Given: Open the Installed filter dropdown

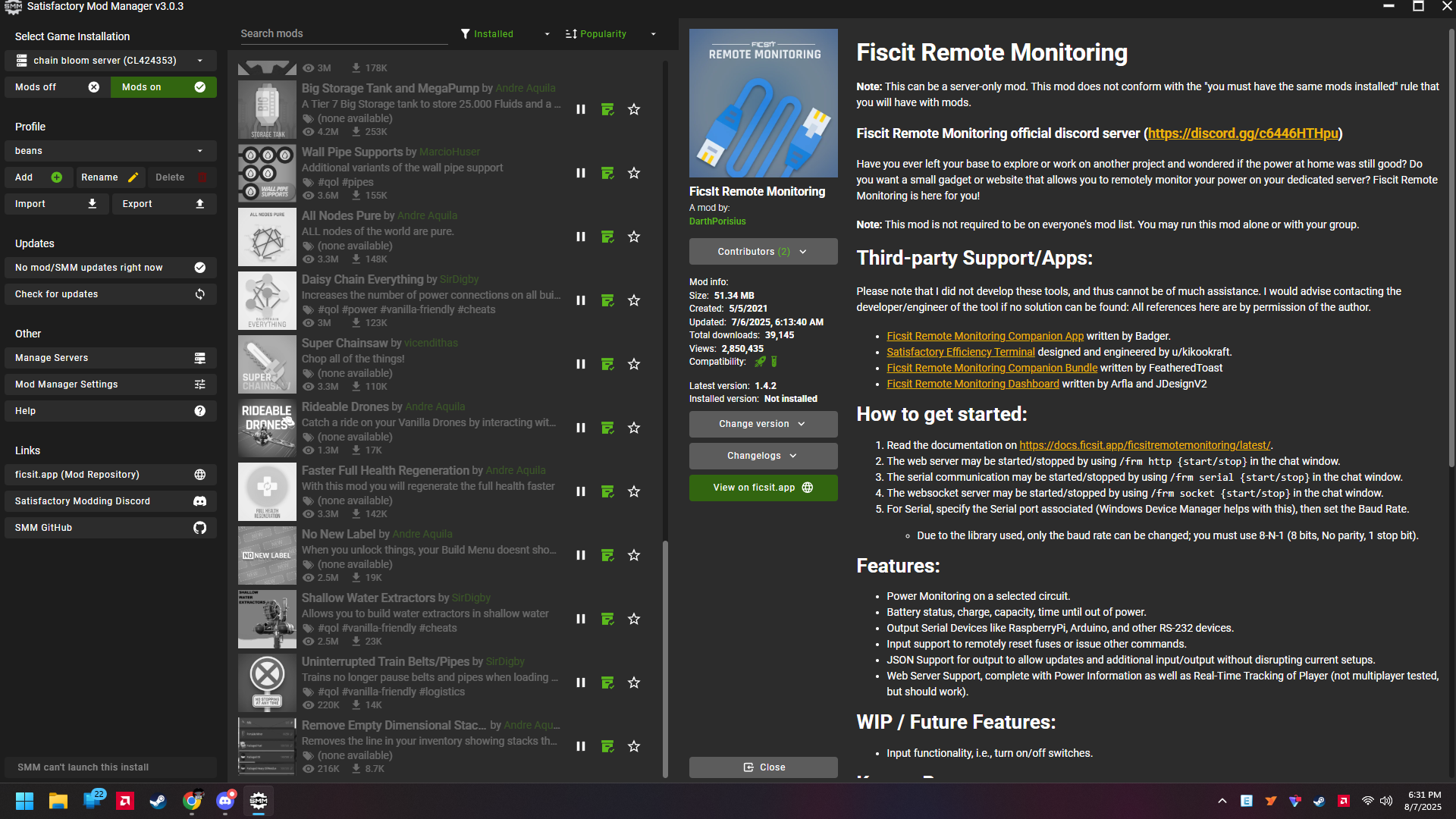Looking at the screenshot, I should click(x=505, y=34).
